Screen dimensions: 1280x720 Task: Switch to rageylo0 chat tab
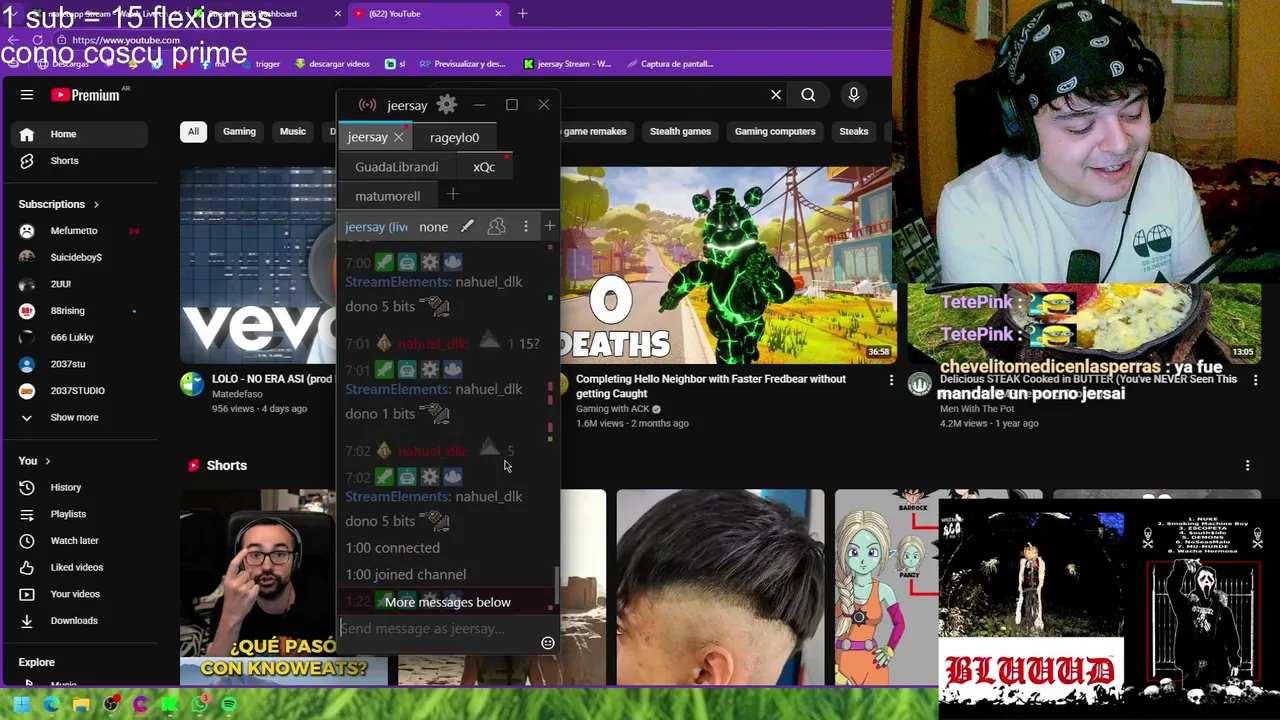[454, 137]
